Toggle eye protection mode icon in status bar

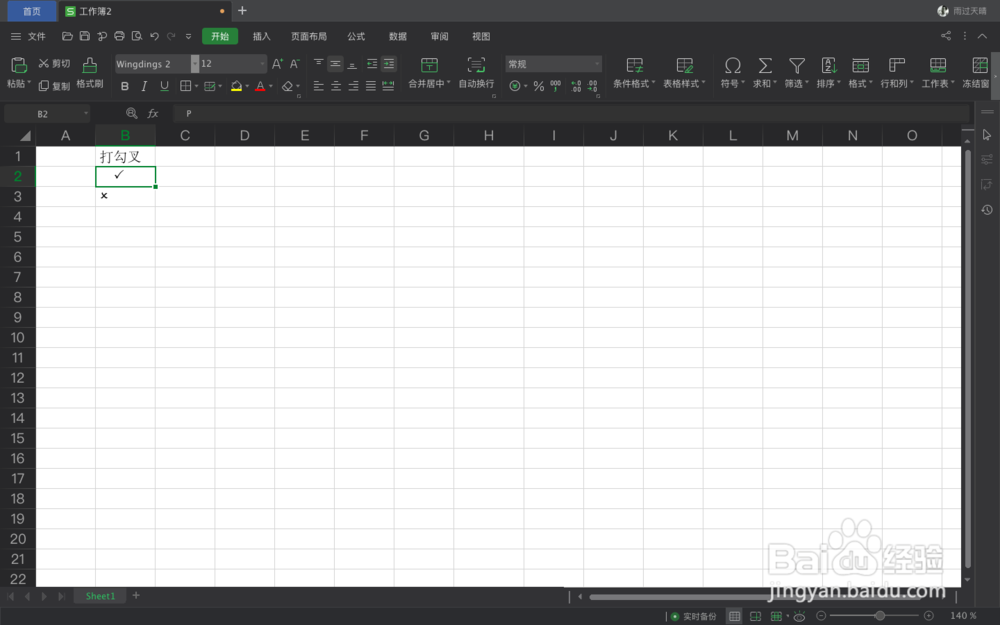pyautogui.click(x=799, y=616)
